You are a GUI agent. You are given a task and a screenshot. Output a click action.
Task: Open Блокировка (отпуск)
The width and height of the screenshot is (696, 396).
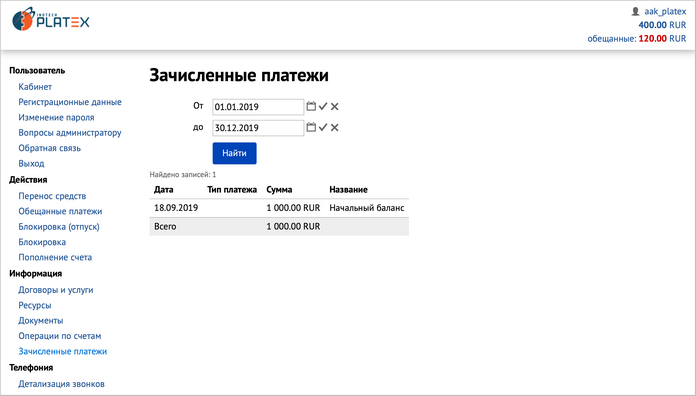pyautogui.click(x=59, y=227)
